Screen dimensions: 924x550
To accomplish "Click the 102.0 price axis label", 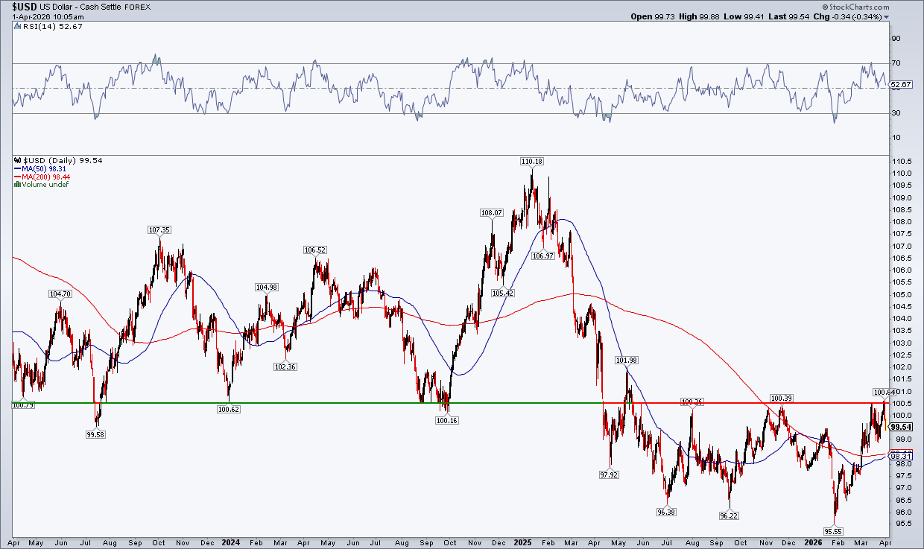I will click(x=900, y=367).
